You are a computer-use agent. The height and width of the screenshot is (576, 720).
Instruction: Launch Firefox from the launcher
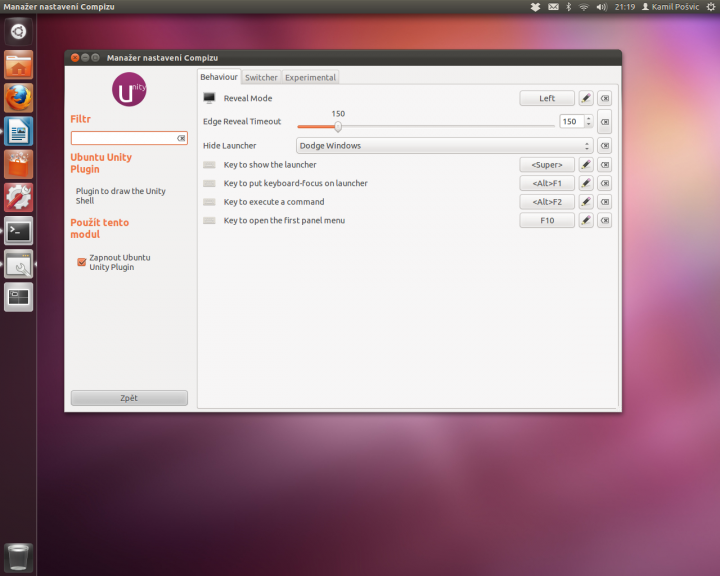tap(18, 98)
